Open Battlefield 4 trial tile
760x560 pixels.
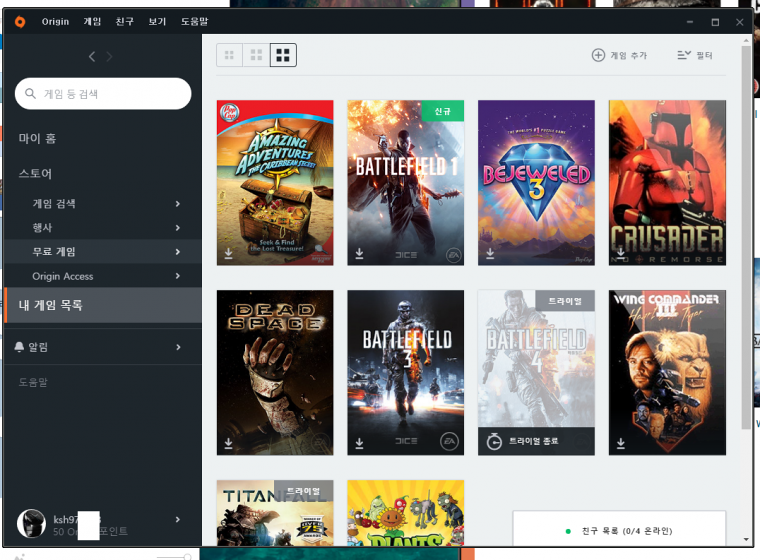coord(536,373)
